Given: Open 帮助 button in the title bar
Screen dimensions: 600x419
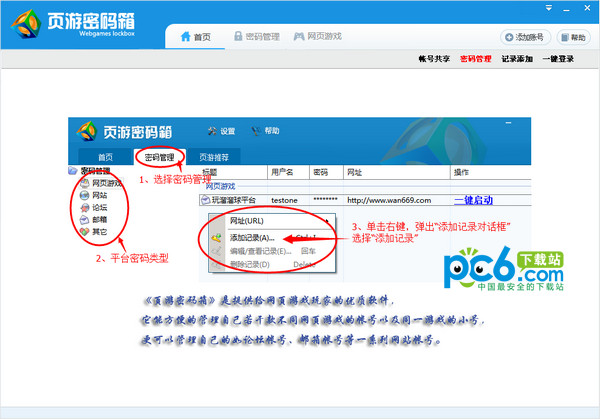Looking at the screenshot, I should 573,38.
